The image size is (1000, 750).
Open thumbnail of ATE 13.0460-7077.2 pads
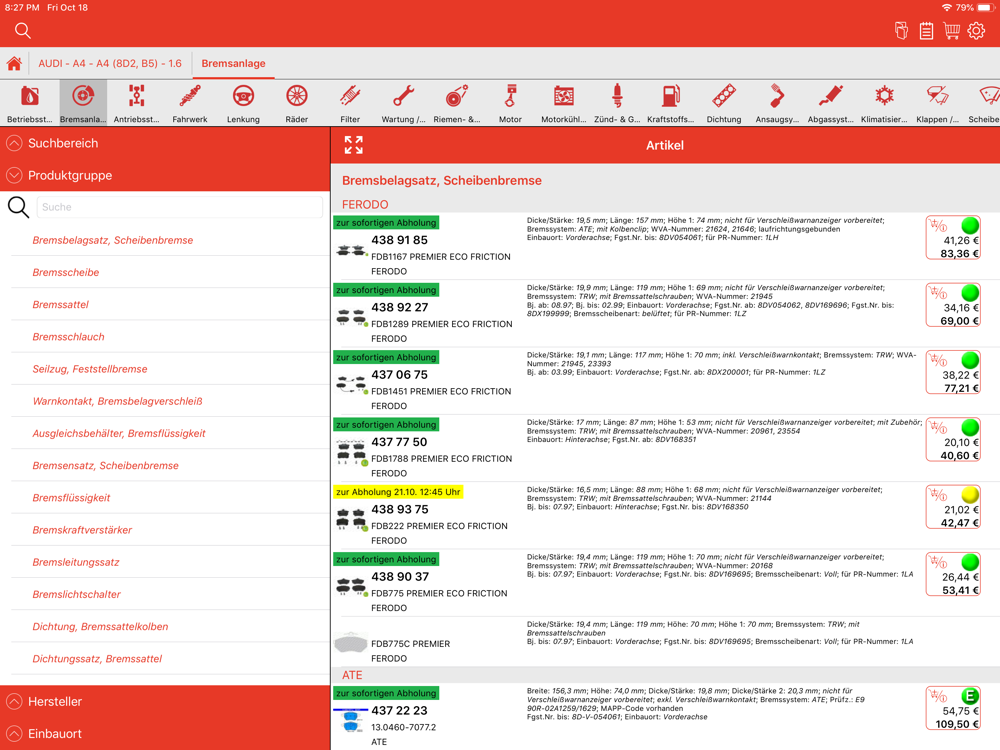[351, 720]
